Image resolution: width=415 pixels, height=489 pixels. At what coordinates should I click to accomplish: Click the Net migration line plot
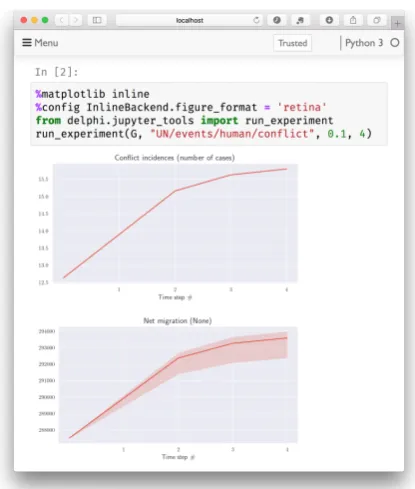(x=178, y=385)
